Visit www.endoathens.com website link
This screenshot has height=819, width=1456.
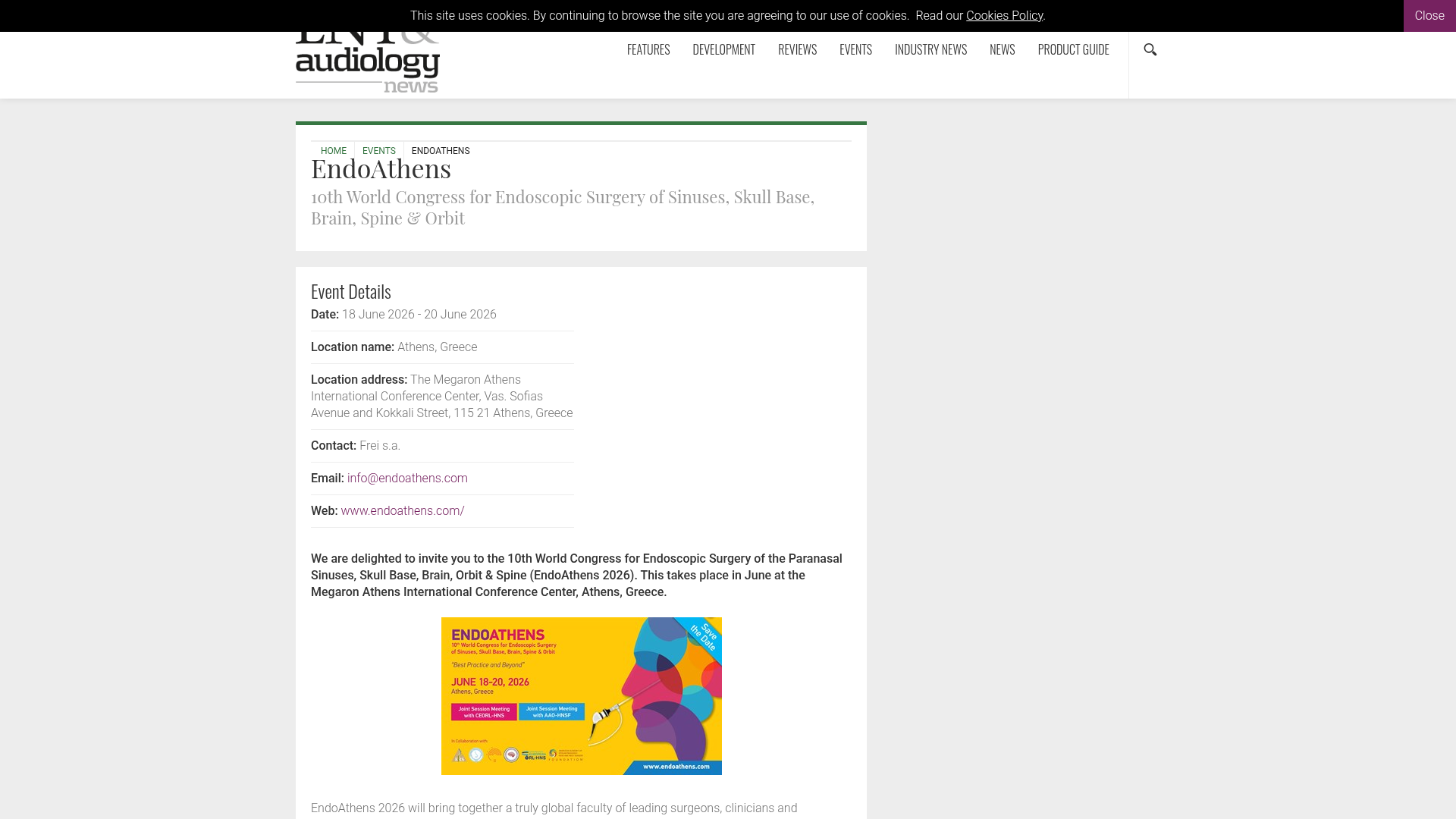pyautogui.click(x=403, y=511)
